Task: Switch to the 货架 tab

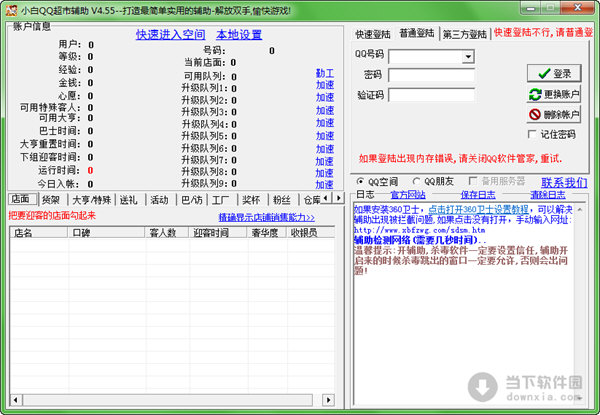Action: 51,200
